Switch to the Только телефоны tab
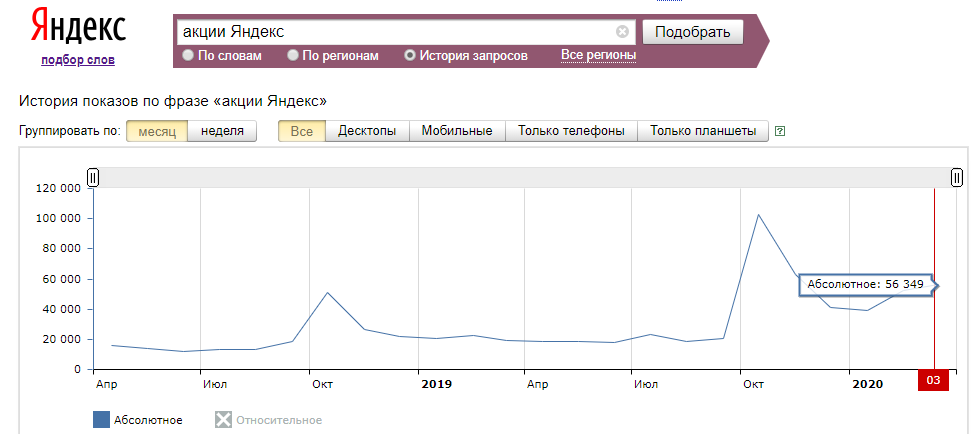Viewport: 975px width, 434px height. click(x=571, y=131)
